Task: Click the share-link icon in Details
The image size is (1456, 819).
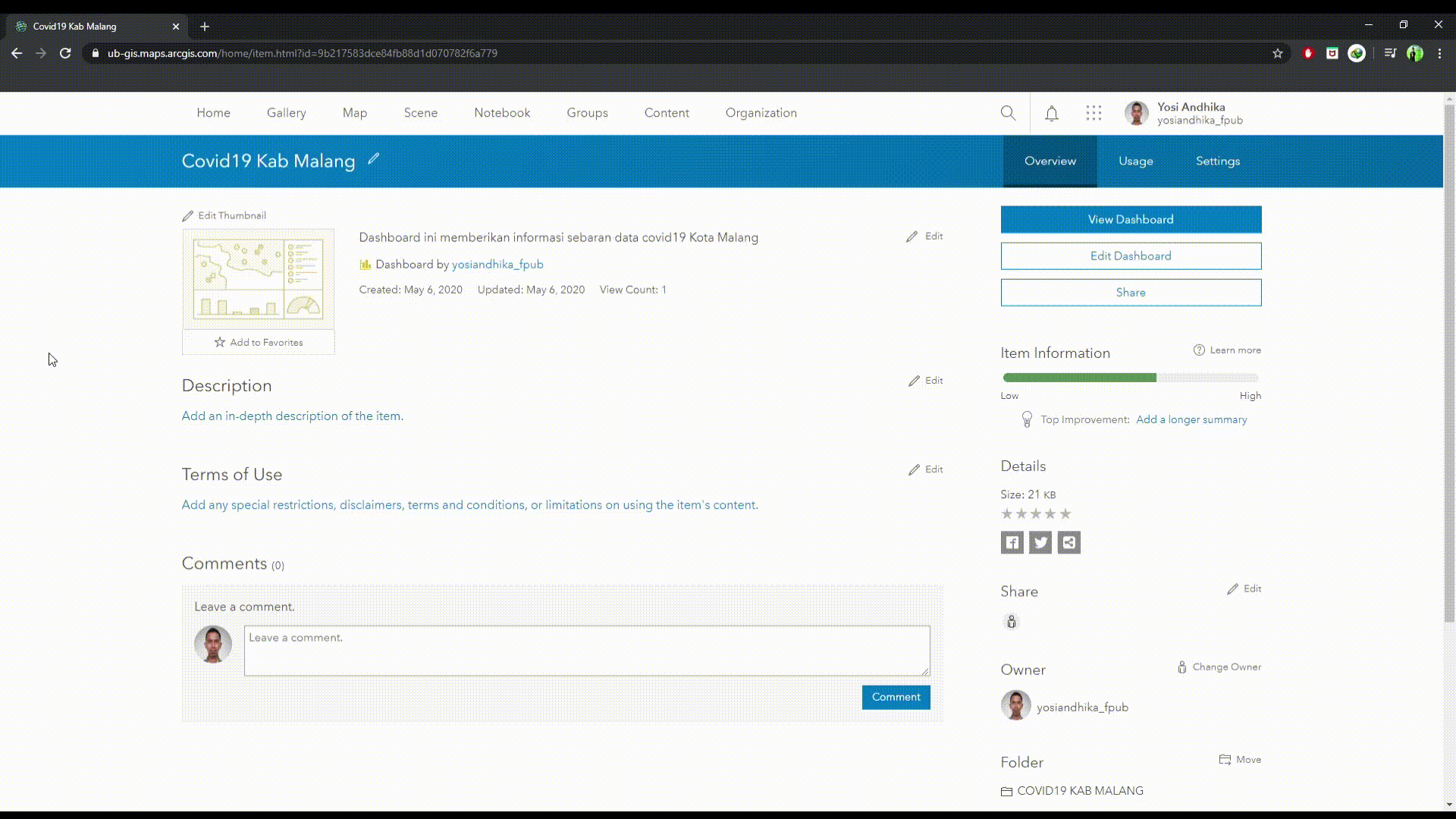Action: coord(1068,542)
